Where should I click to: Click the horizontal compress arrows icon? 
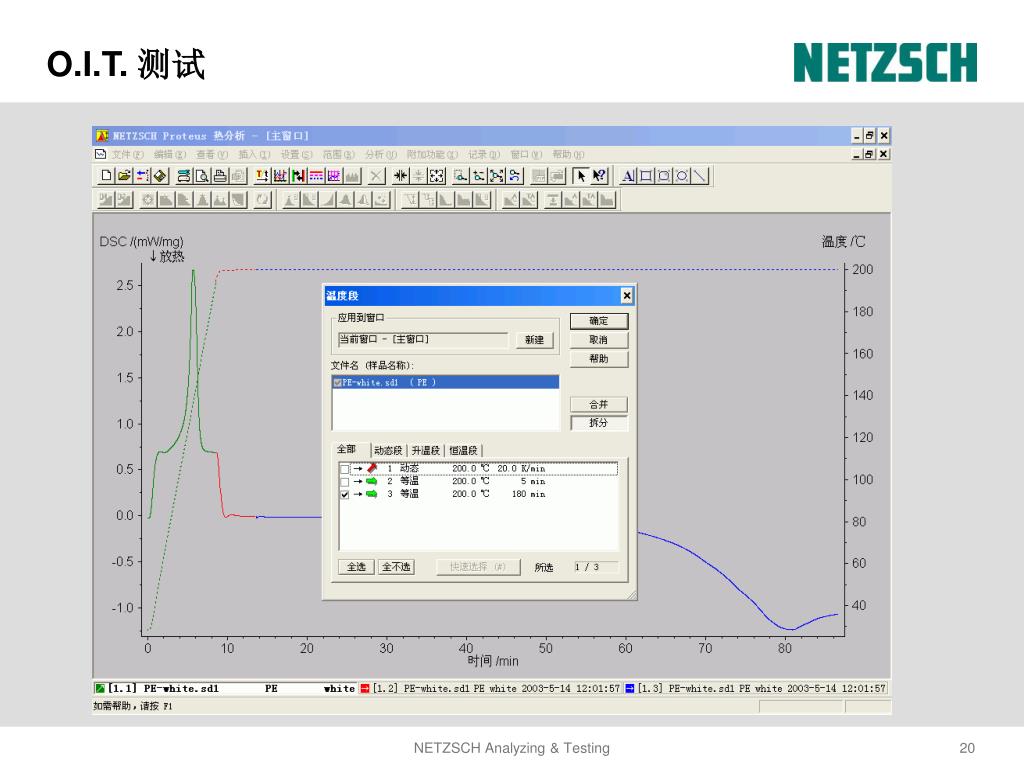[x=400, y=176]
